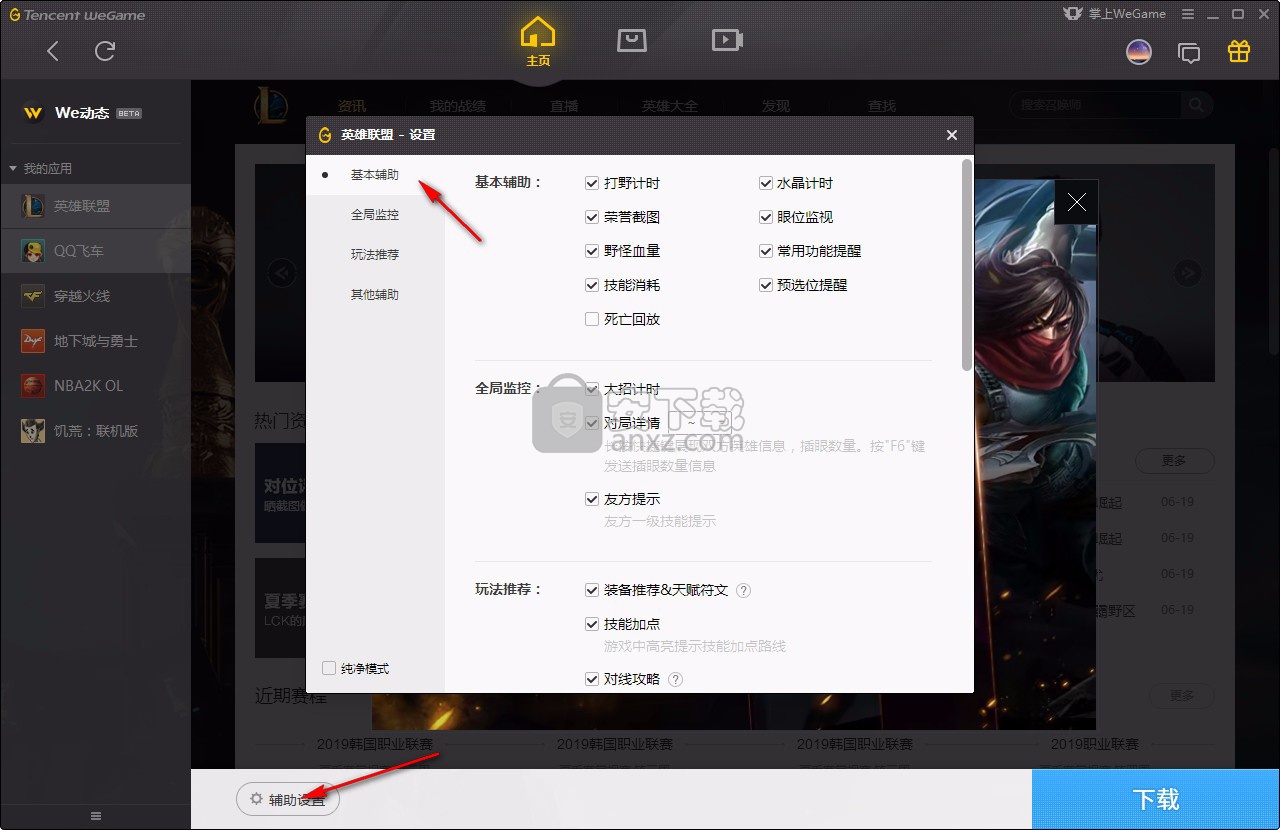The width and height of the screenshot is (1280, 830).
Task: Open the video live icon in top bar
Action: [x=727, y=40]
